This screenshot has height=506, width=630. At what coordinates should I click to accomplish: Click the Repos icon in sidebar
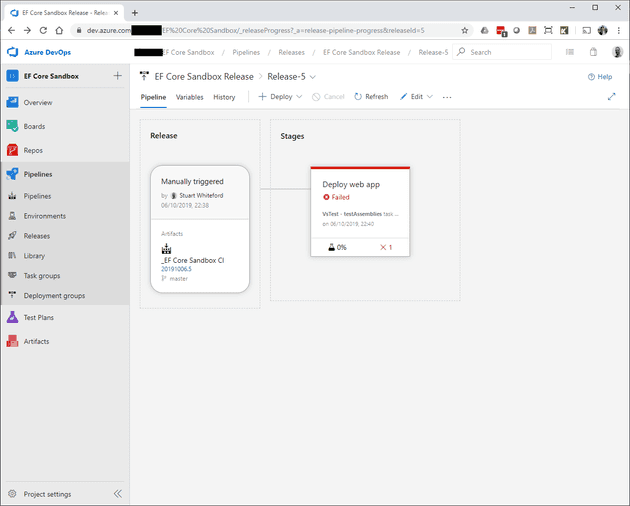pos(13,150)
